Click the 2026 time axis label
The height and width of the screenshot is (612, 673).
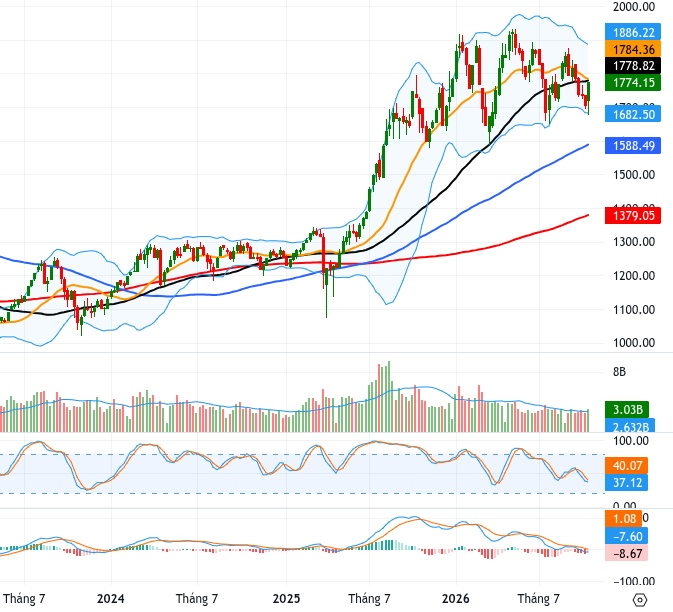(x=456, y=598)
